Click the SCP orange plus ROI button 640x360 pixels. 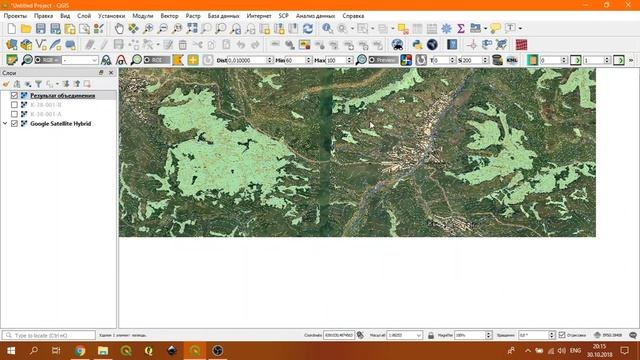point(193,60)
